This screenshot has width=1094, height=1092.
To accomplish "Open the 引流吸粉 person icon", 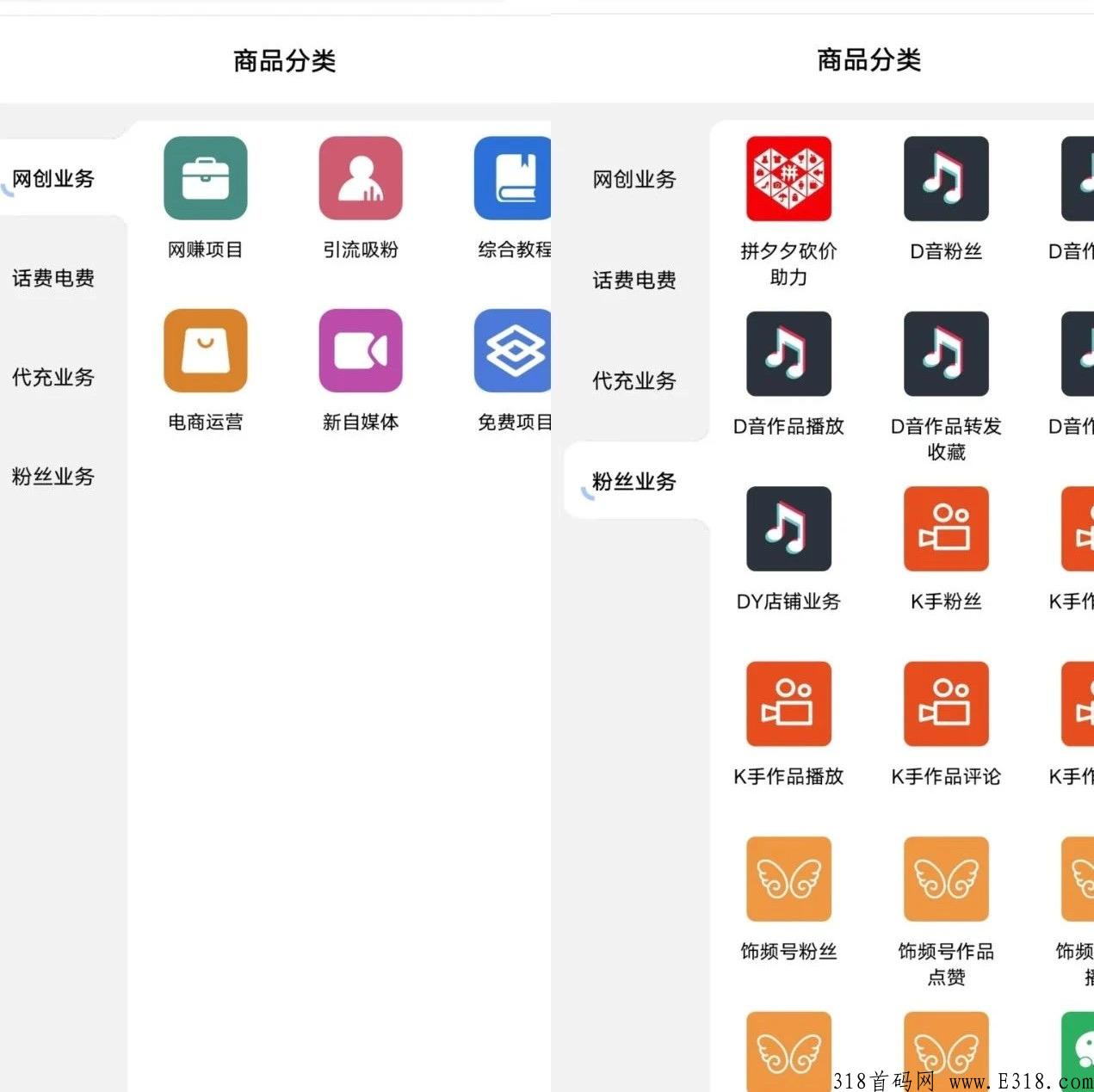I will [360, 178].
